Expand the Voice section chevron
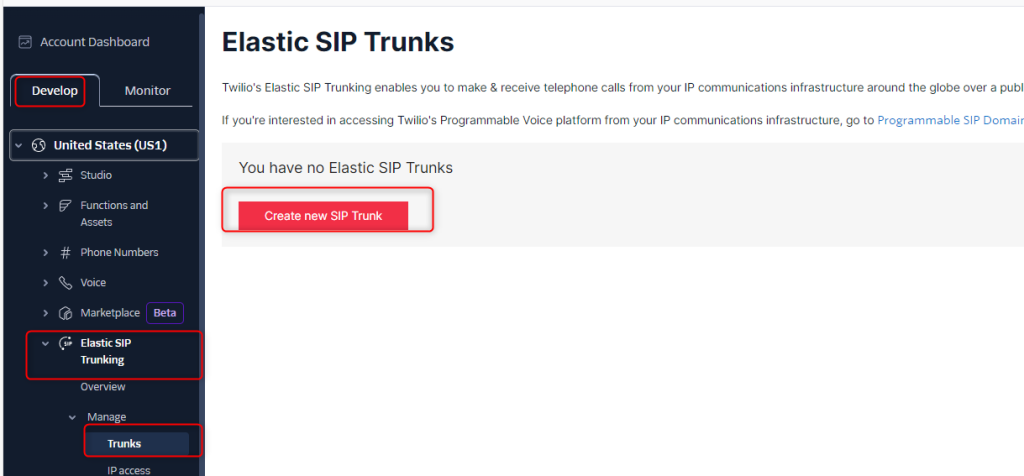Image resolution: width=1024 pixels, height=476 pixels. coord(45,283)
